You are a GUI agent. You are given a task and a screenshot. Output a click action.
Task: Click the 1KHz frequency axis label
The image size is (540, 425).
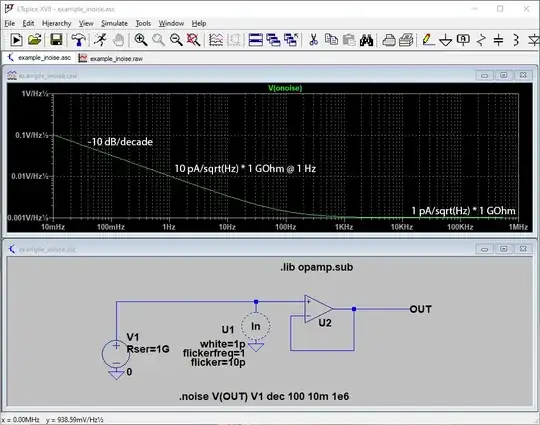(344, 227)
